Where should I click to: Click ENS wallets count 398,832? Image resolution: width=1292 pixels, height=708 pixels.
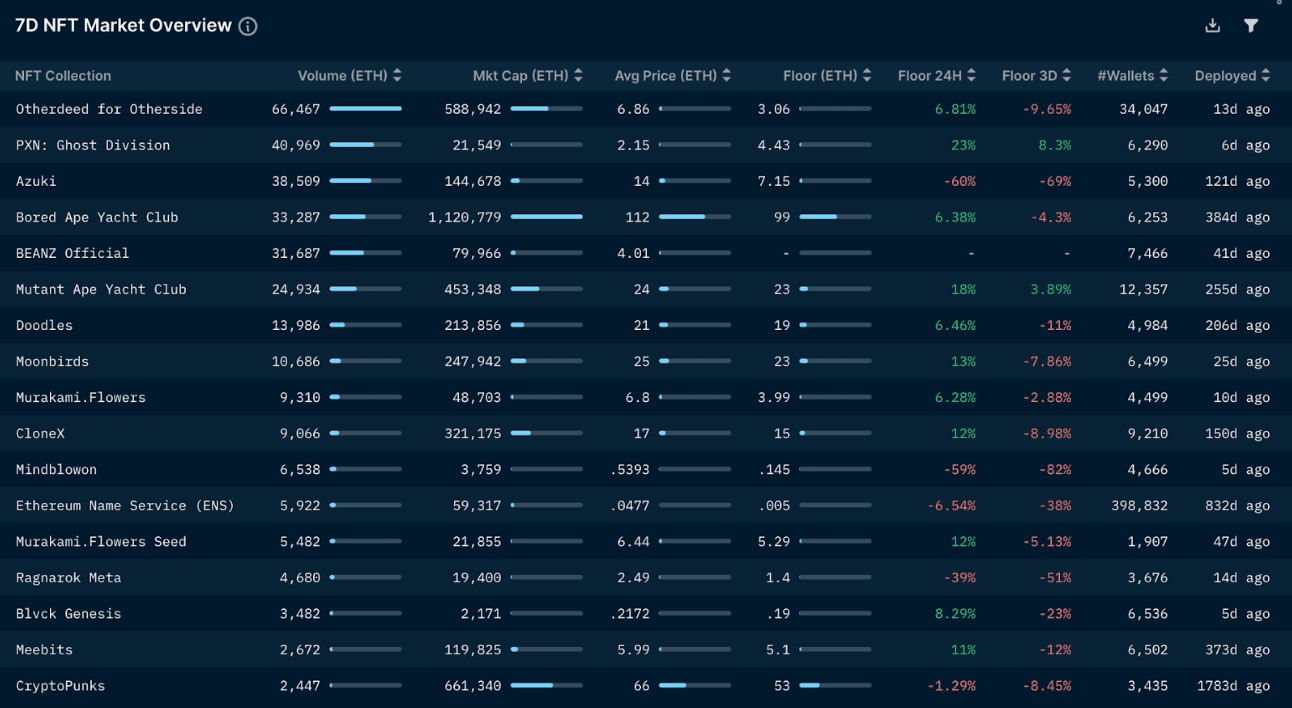(x=1139, y=505)
